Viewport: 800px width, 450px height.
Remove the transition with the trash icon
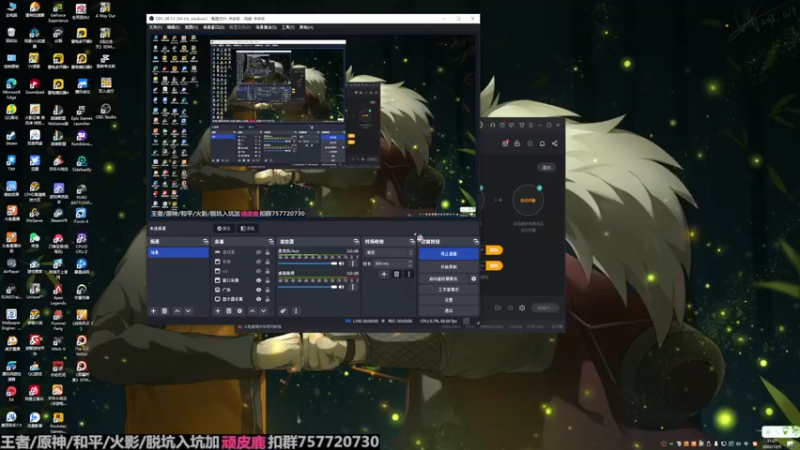396,274
